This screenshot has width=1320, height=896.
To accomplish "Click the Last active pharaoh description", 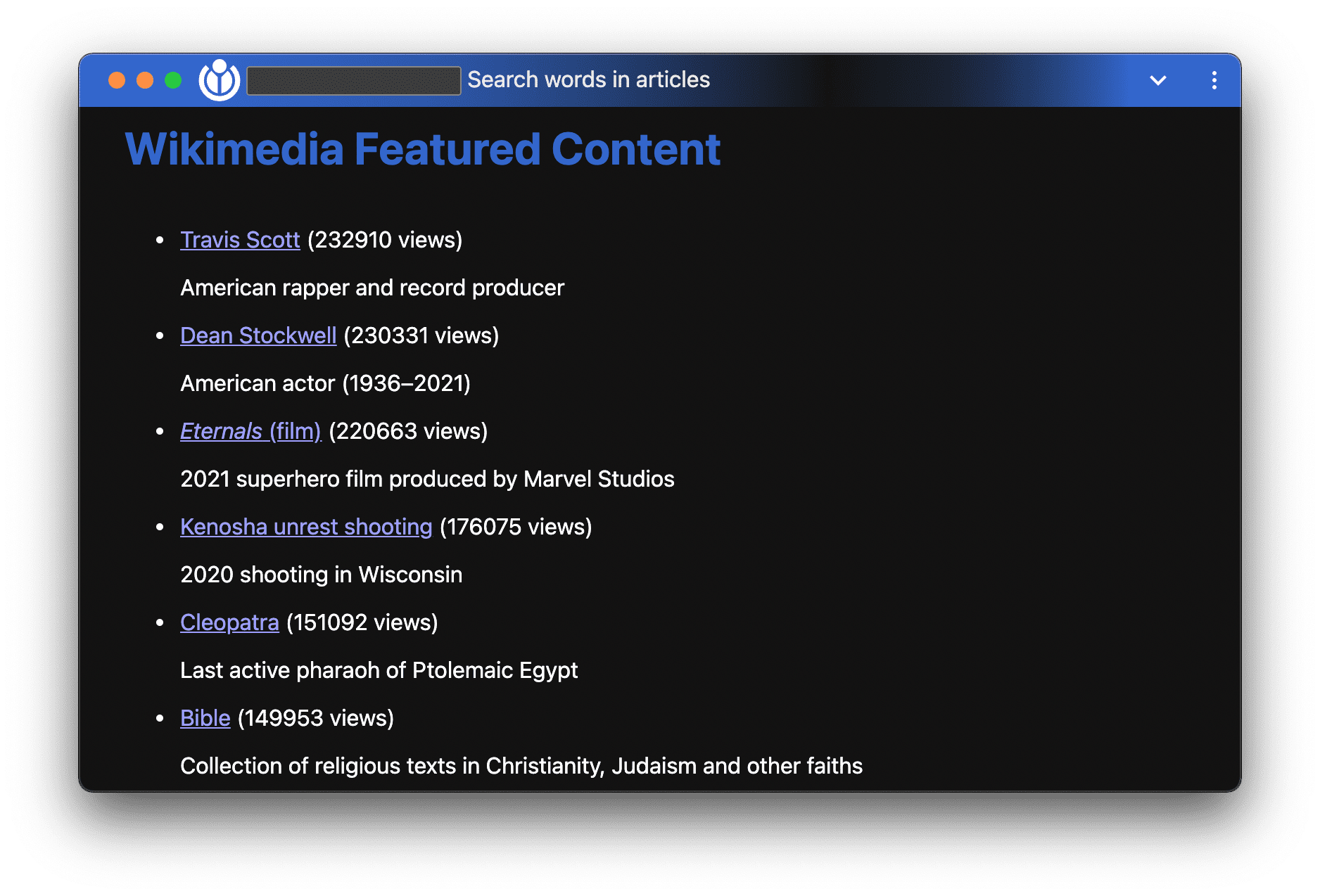I will (379, 670).
